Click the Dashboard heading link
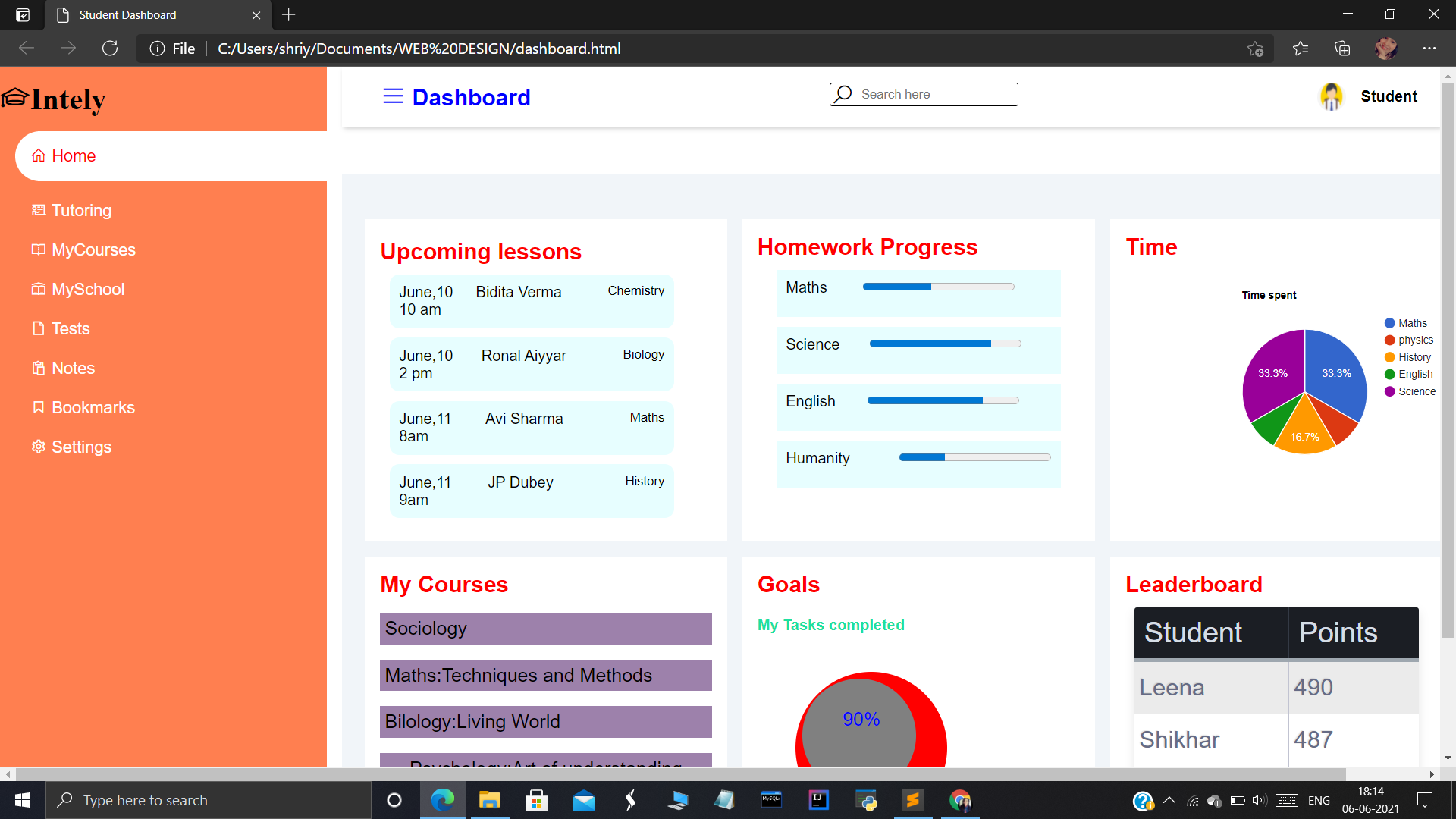 pyautogui.click(x=472, y=97)
